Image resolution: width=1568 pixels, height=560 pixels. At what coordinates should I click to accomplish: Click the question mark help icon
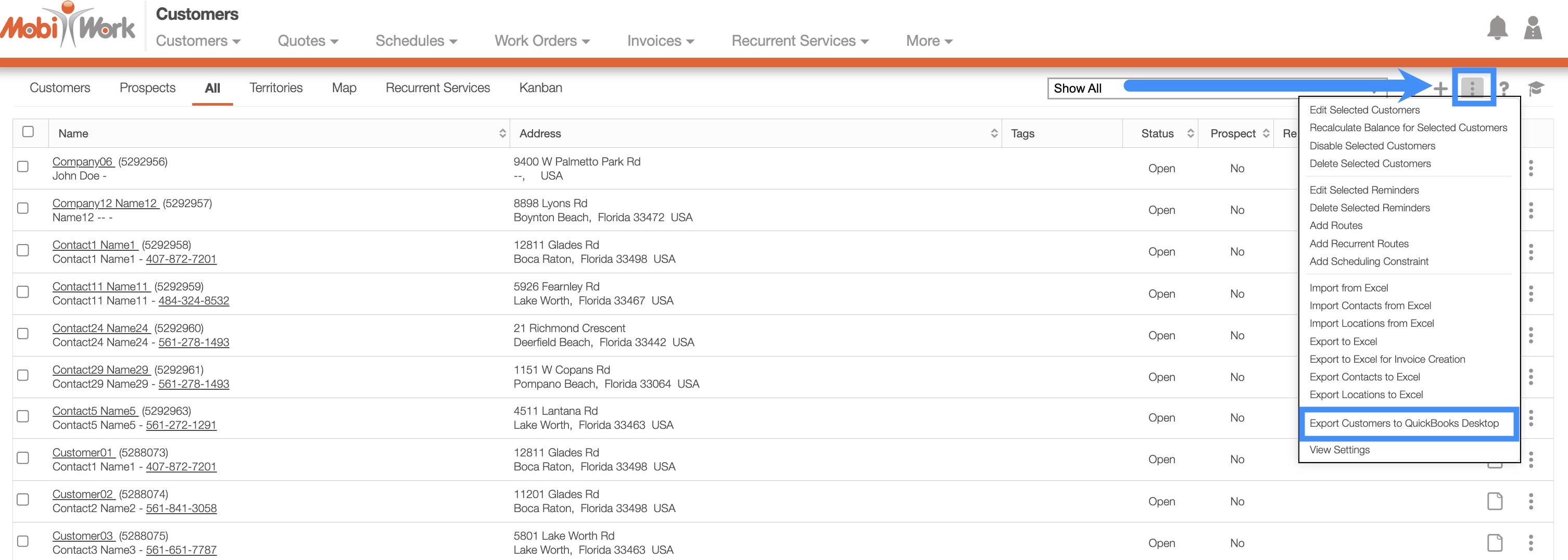pyautogui.click(x=1503, y=89)
